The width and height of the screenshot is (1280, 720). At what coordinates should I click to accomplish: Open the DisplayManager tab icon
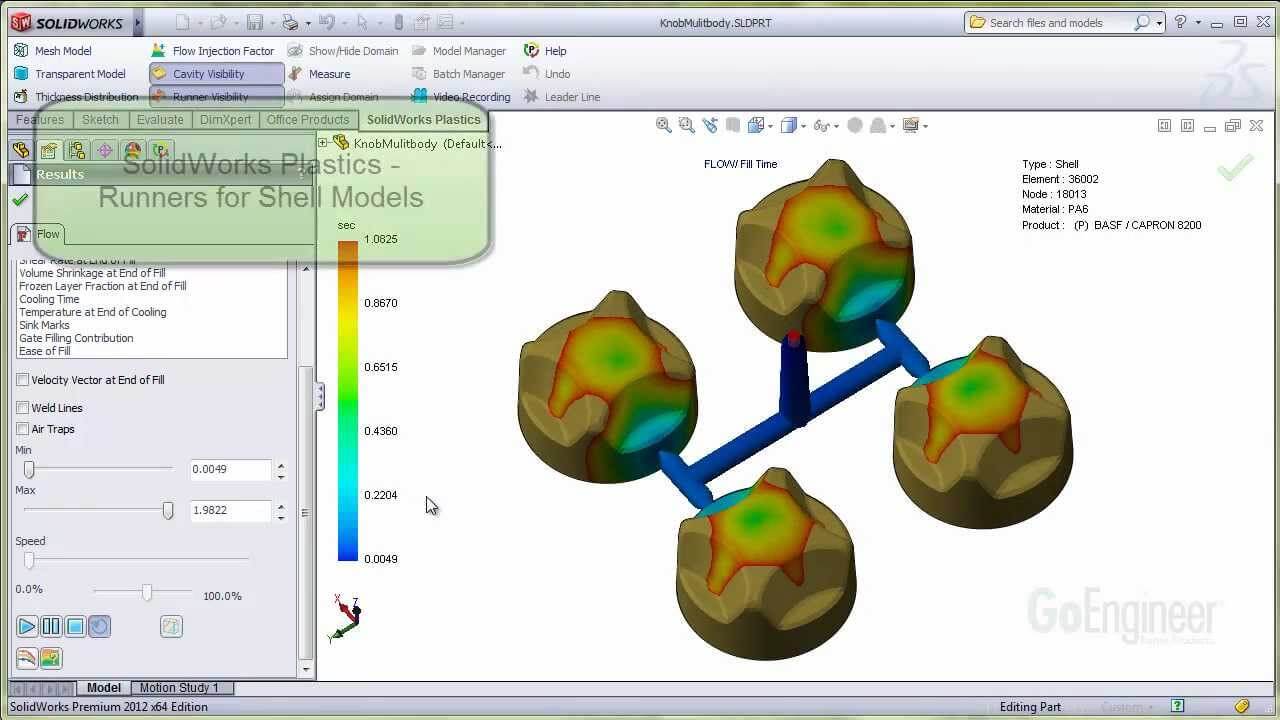132,151
